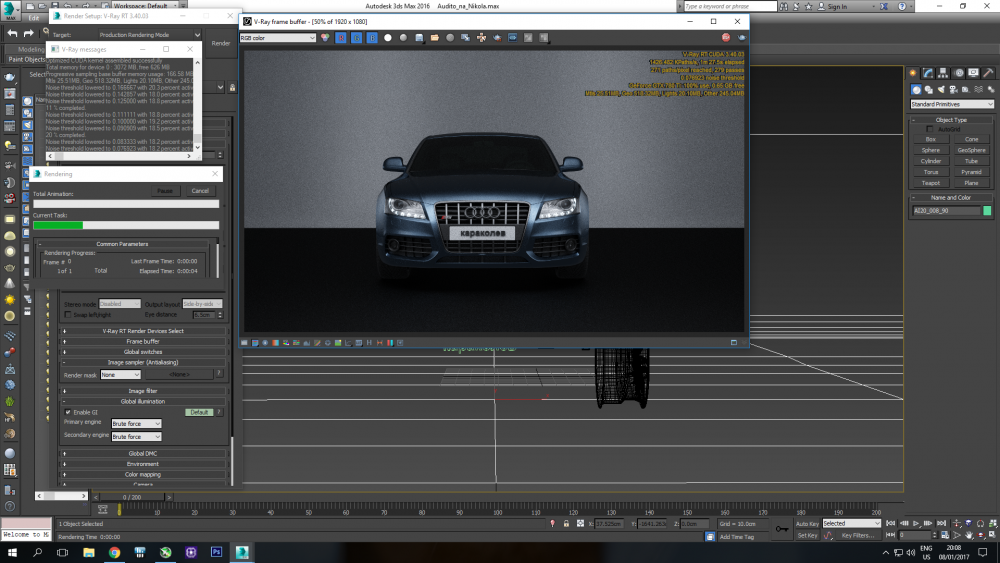
Task: Click the object name field Al20_008_90
Action: pyautogui.click(x=946, y=210)
